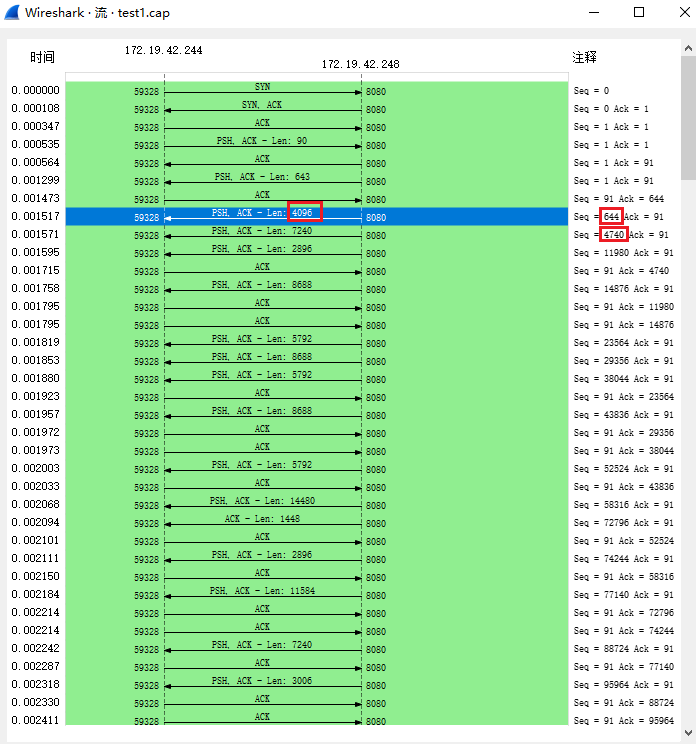This screenshot has width=696, height=744.
Task: Select the SYN packet arrow at 0.000000
Action: pos(262,90)
